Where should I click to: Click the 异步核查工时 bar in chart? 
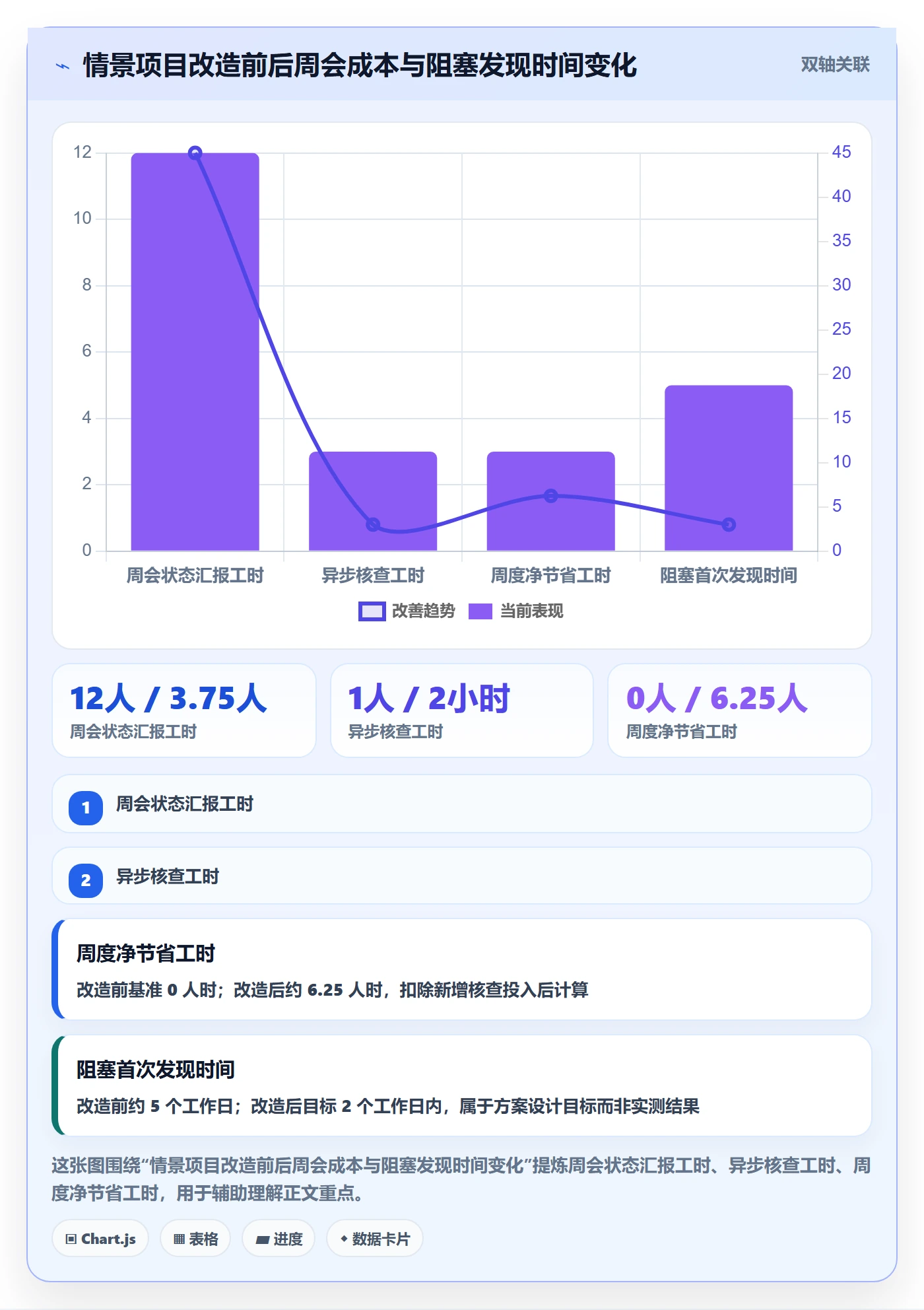[373, 501]
